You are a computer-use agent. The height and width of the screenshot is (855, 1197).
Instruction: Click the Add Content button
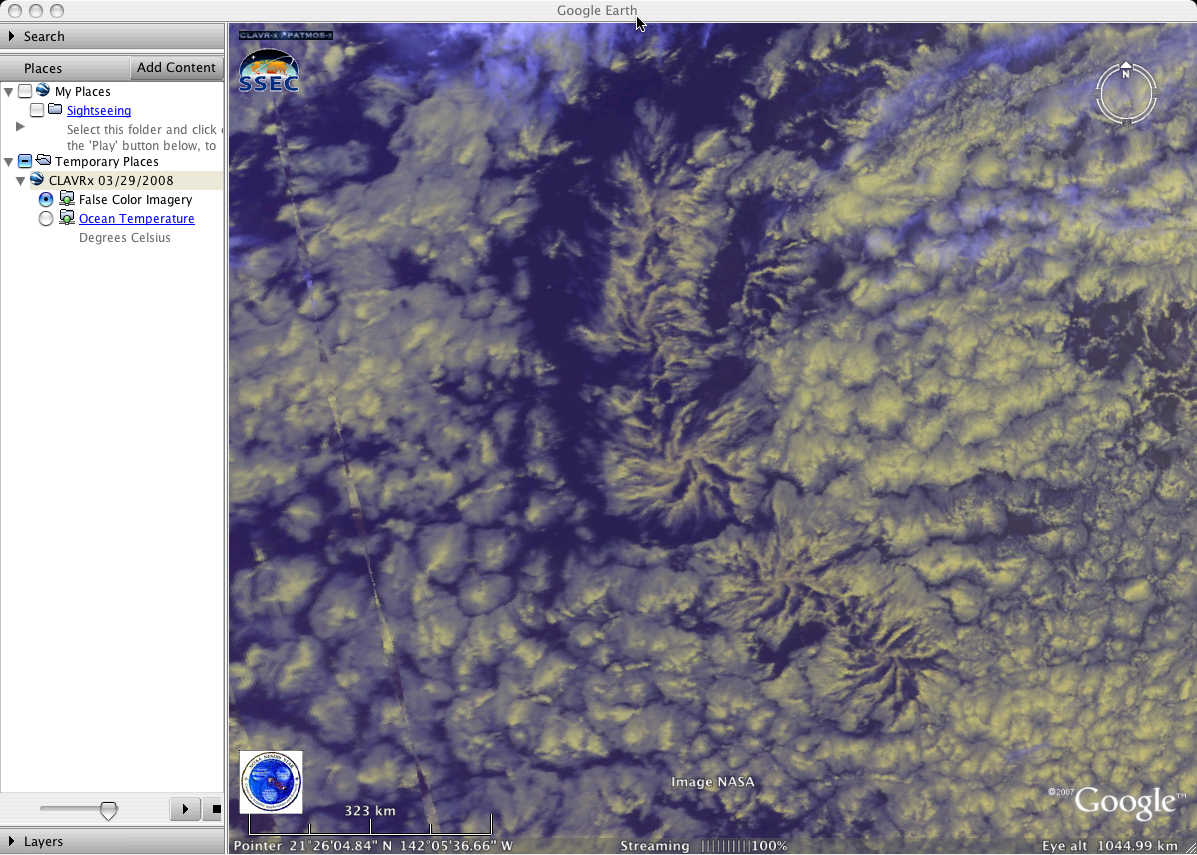click(x=176, y=67)
